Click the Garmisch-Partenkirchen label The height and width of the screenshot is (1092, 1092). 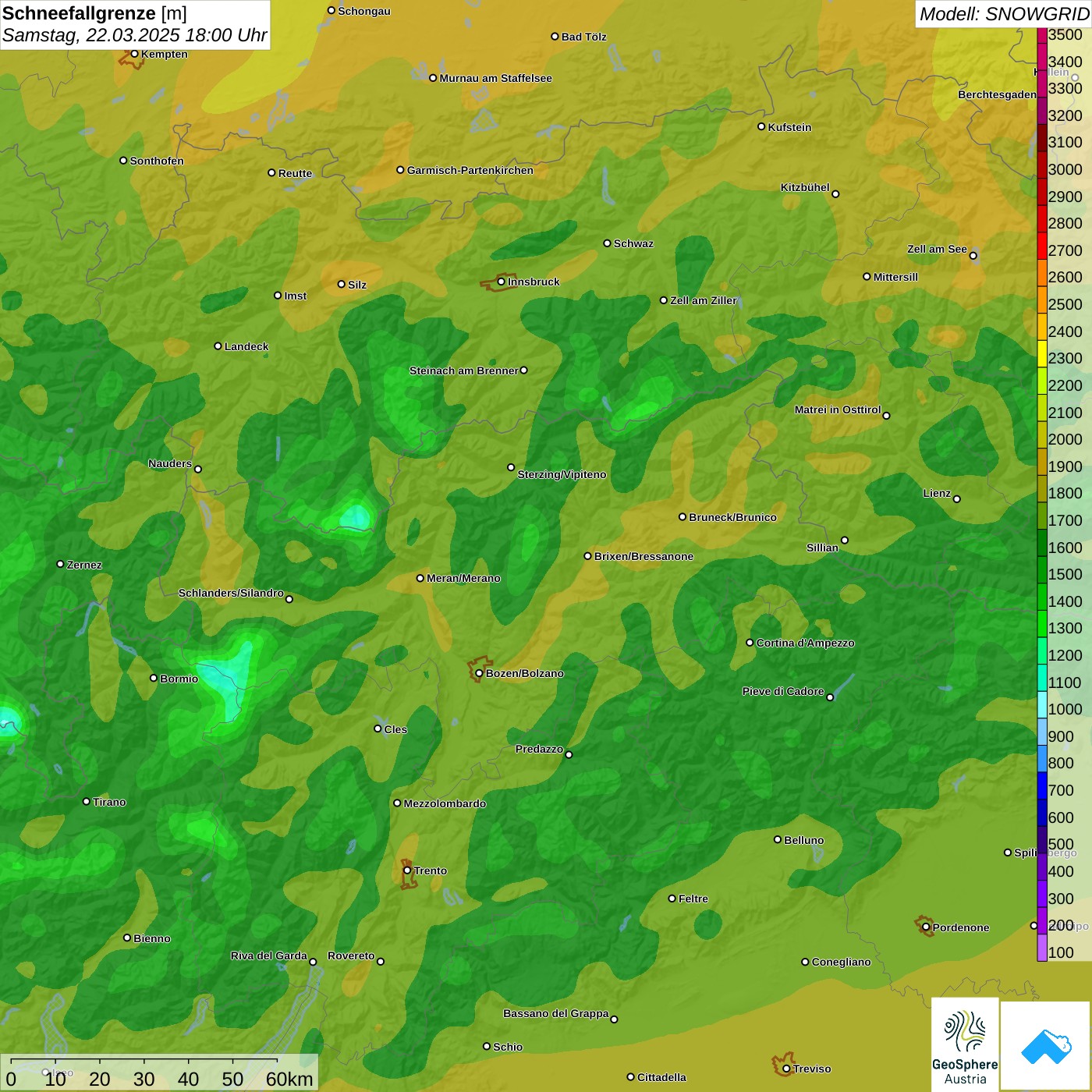tap(470, 170)
